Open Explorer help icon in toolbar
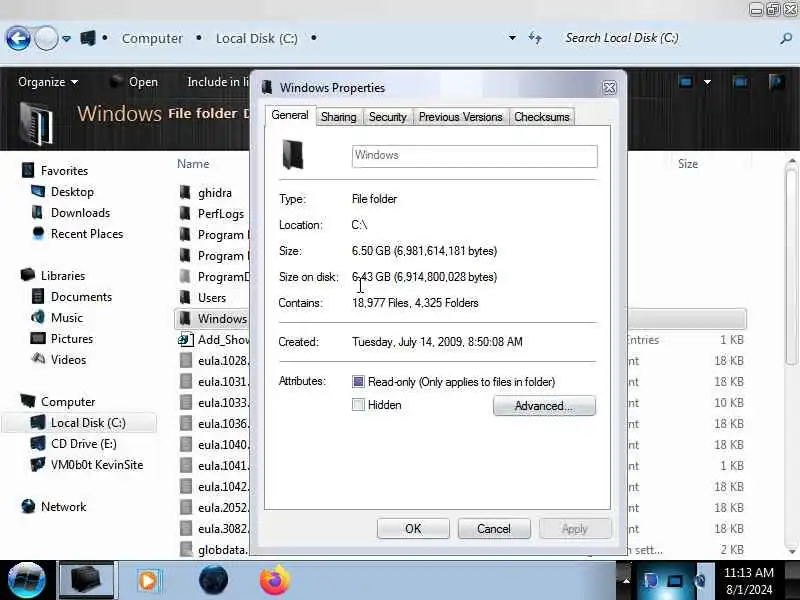The width and height of the screenshot is (800, 600). [776, 82]
